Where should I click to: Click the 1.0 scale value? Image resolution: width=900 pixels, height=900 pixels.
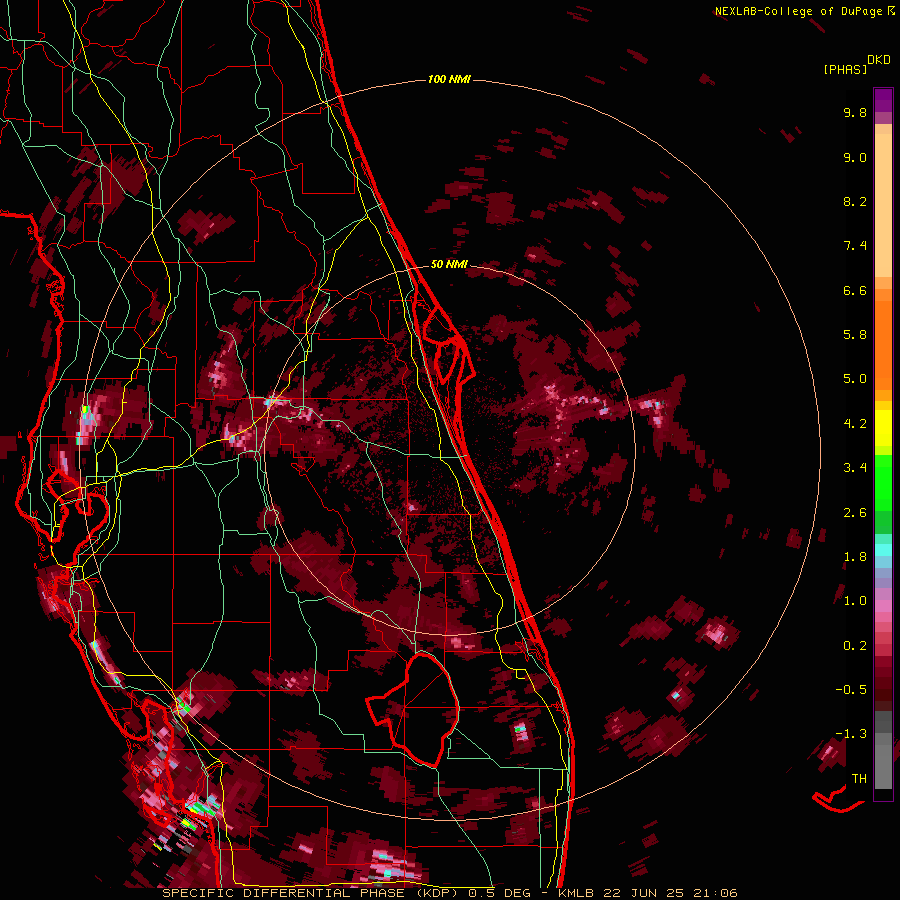[x=855, y=601]
